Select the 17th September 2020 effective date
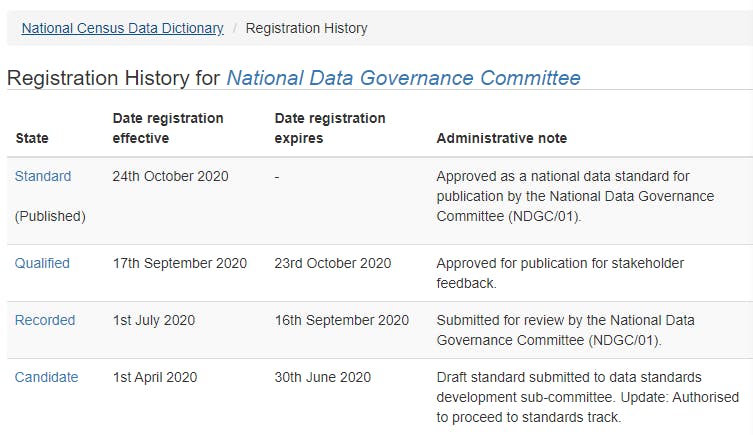Viewport: 753px width, 435px height. click(x=180, y=263)
